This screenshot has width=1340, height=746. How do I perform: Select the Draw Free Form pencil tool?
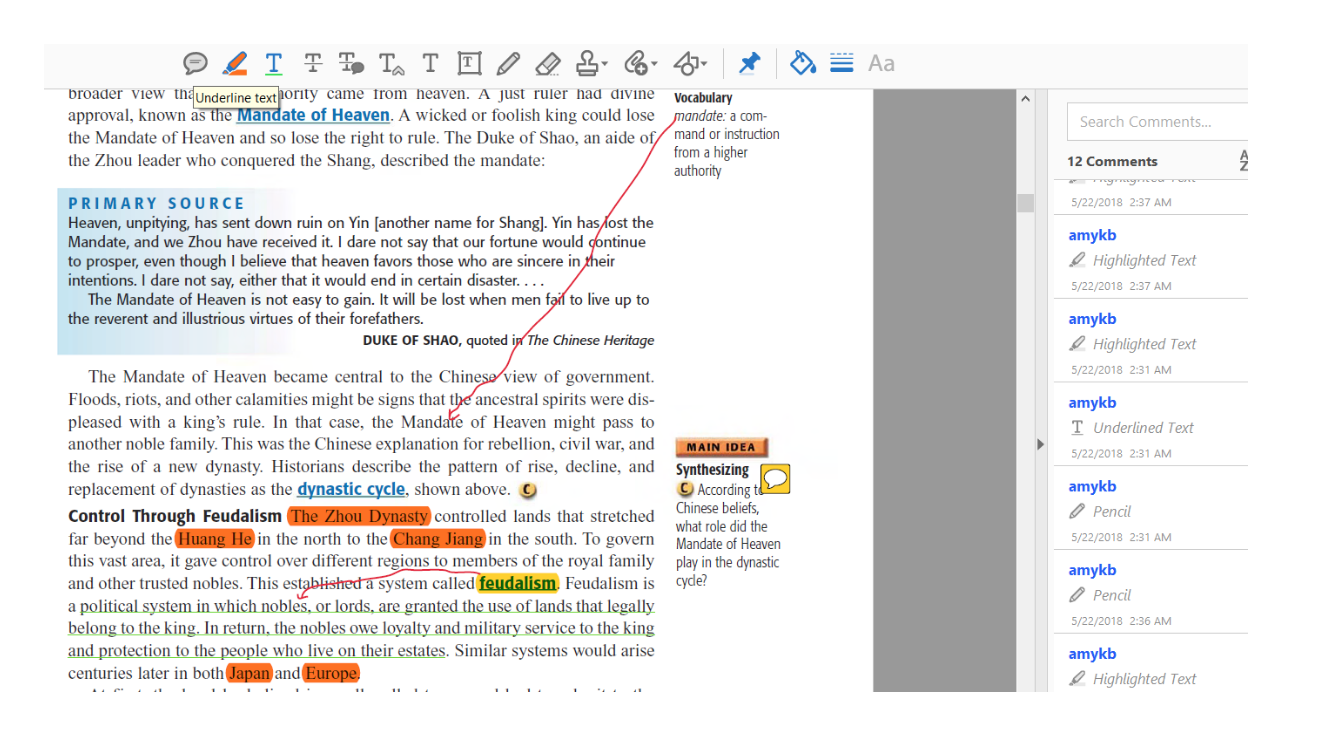click(508, 63)
